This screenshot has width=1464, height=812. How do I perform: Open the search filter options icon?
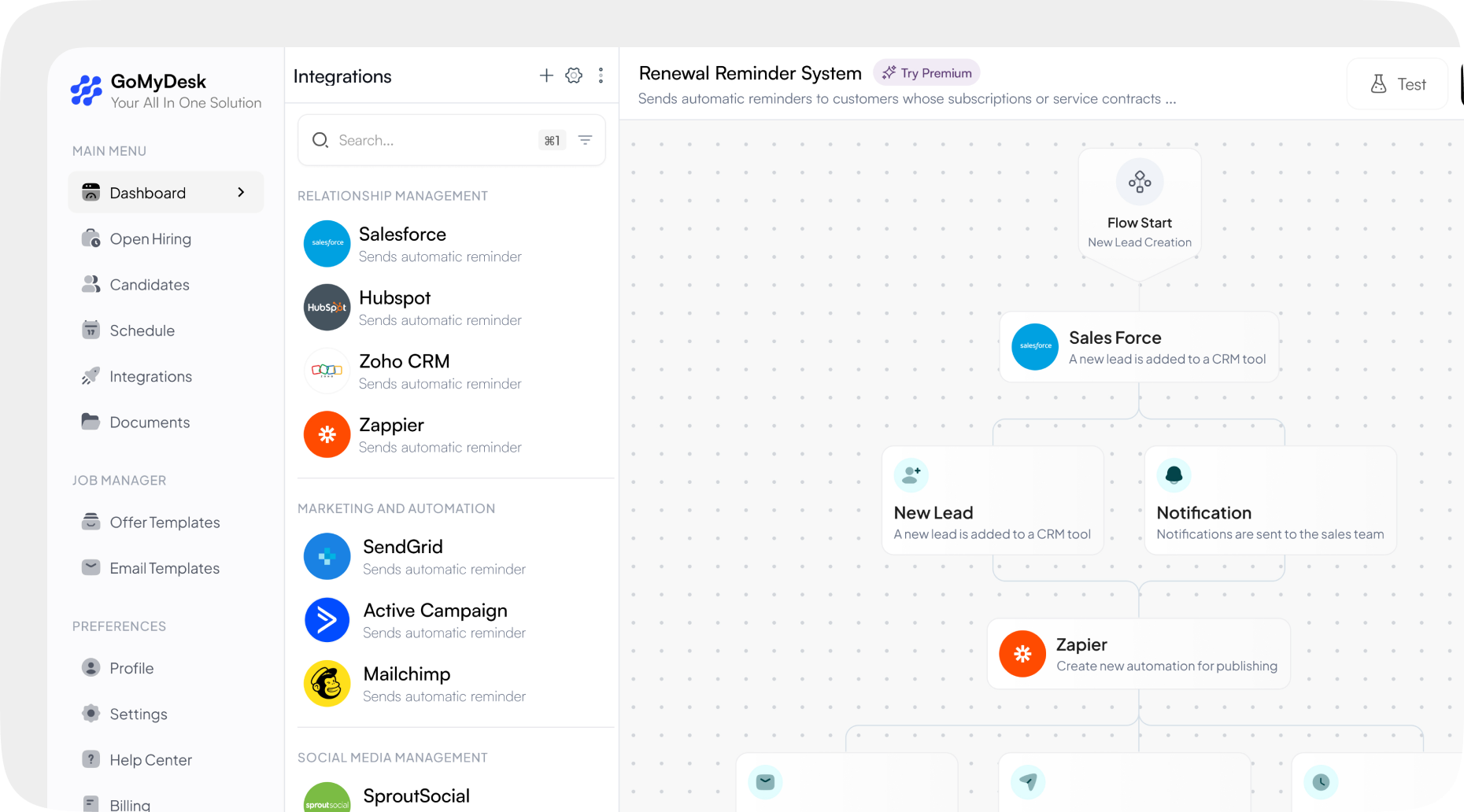coord(585,140)
